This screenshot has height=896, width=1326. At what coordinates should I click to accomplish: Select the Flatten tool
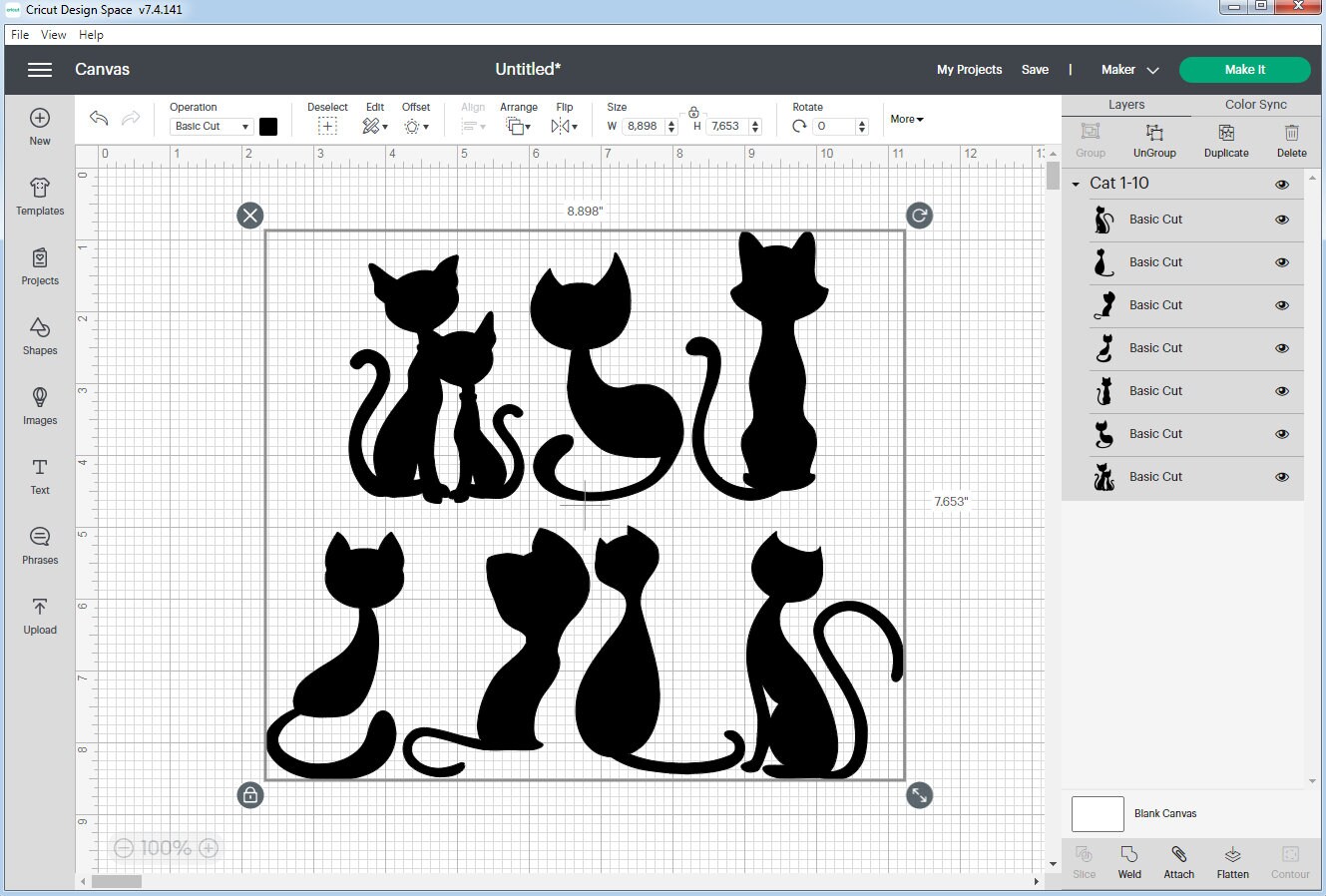(x=1232, y=860)
